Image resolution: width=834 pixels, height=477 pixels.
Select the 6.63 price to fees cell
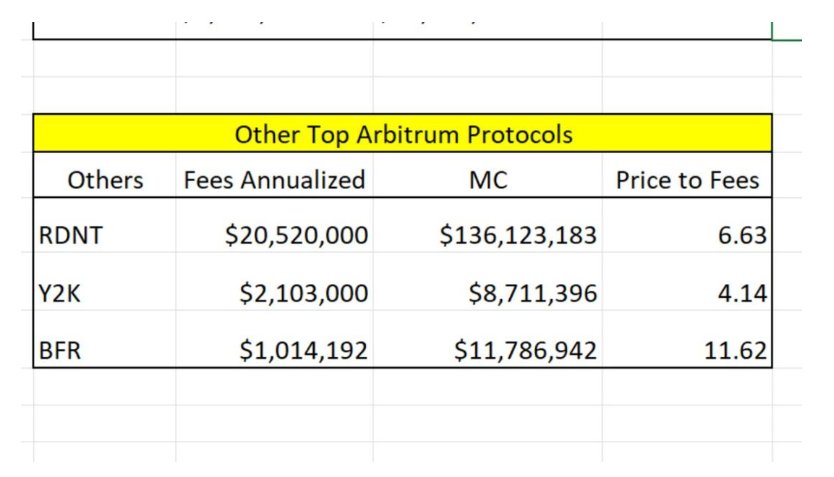[687, 225]
